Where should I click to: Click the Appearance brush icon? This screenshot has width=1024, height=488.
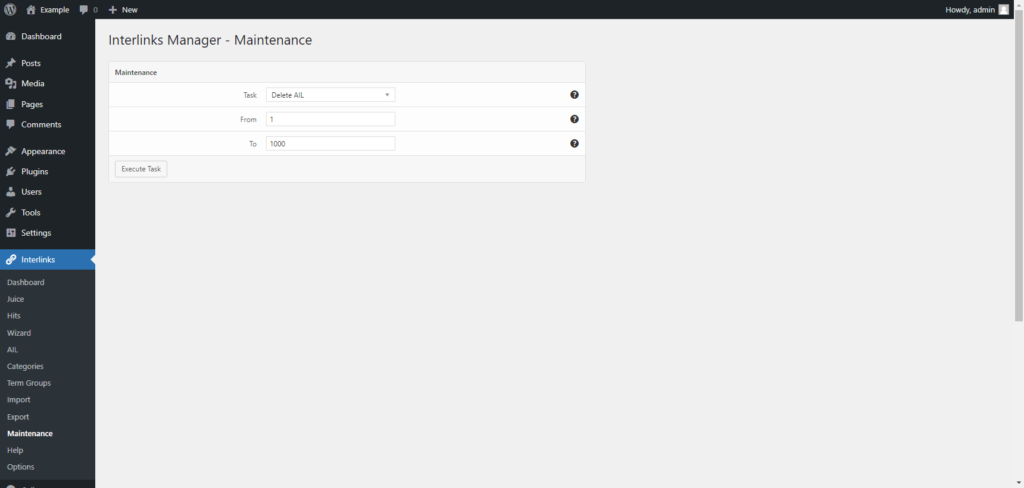pyautogui.click(x=10, y=151)
